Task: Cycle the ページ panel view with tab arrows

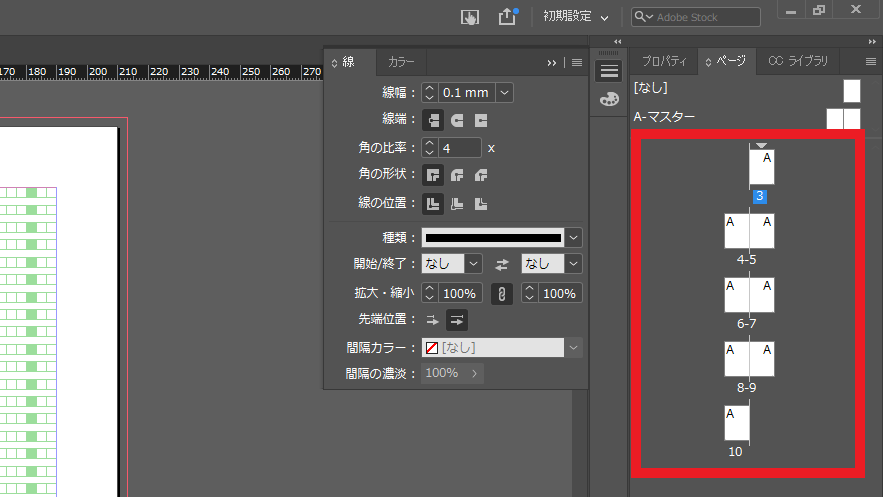Action: click(708, 62)
